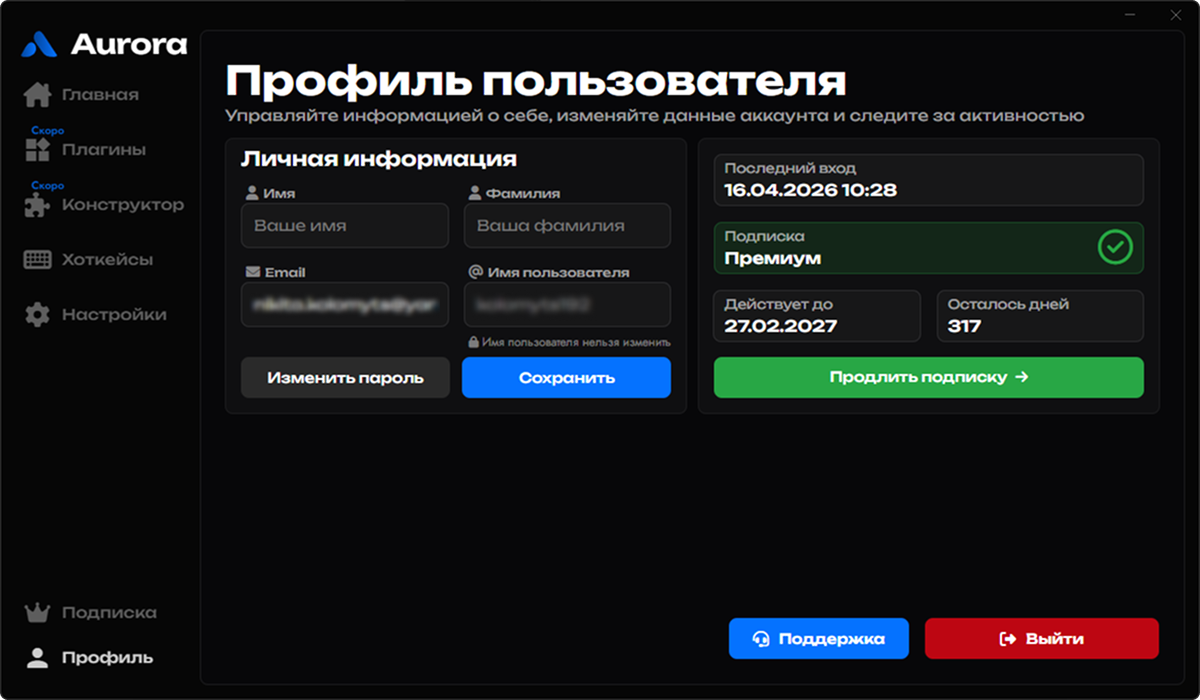
Task: Open the Главная menu item
Action: click(x=100, y=95)
